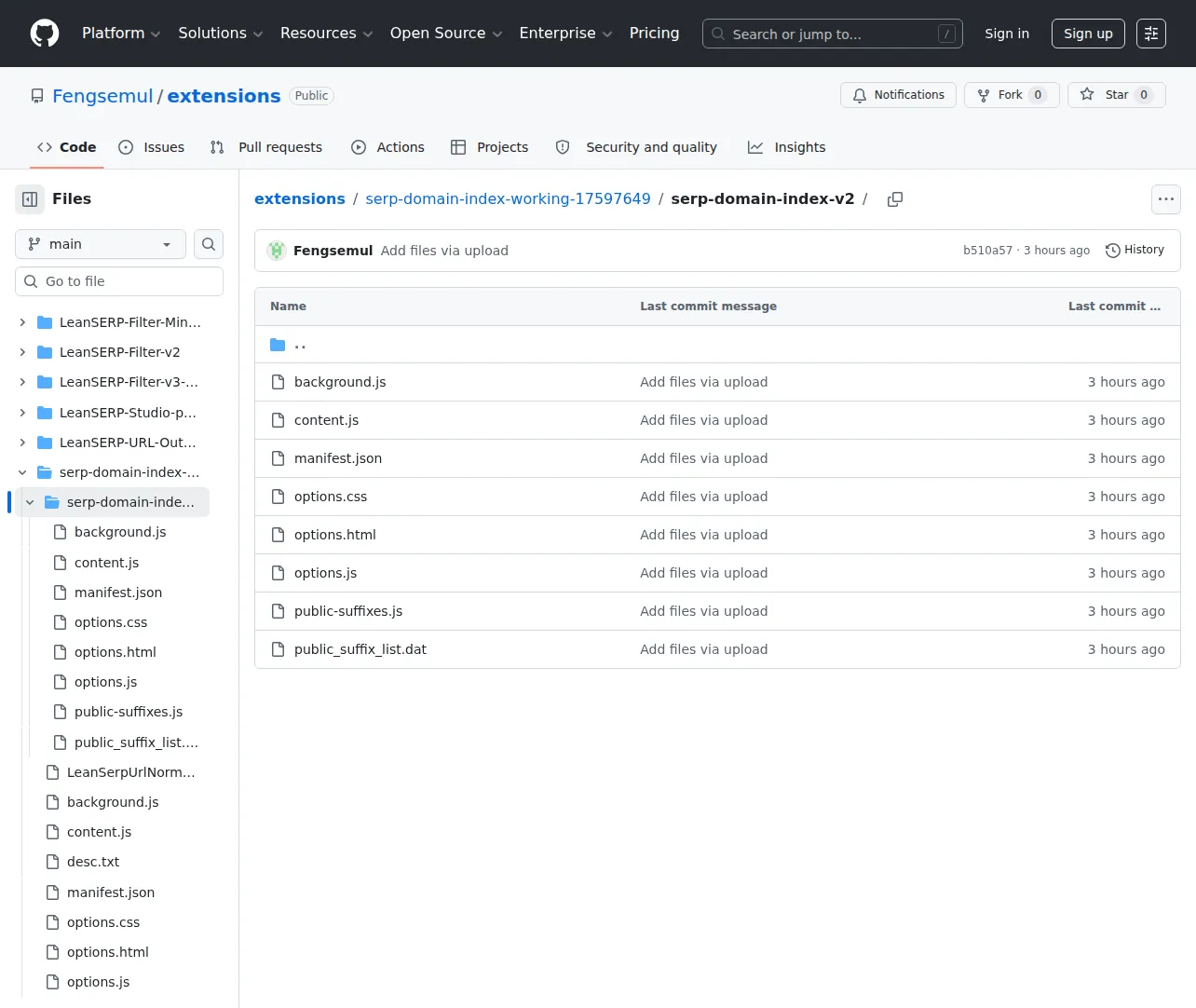Click the Sign in link
1196x1008 pixels.
[x=1007, y=34]
